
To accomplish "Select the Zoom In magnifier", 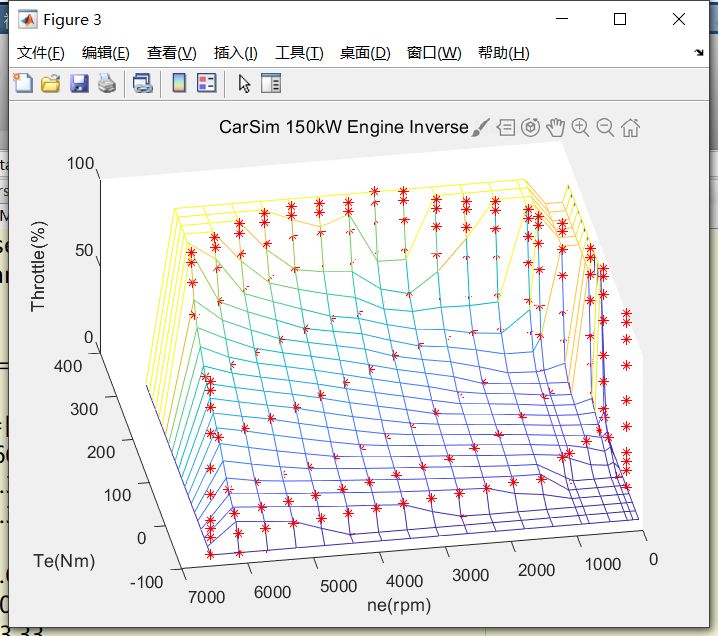I will [580, 127].
